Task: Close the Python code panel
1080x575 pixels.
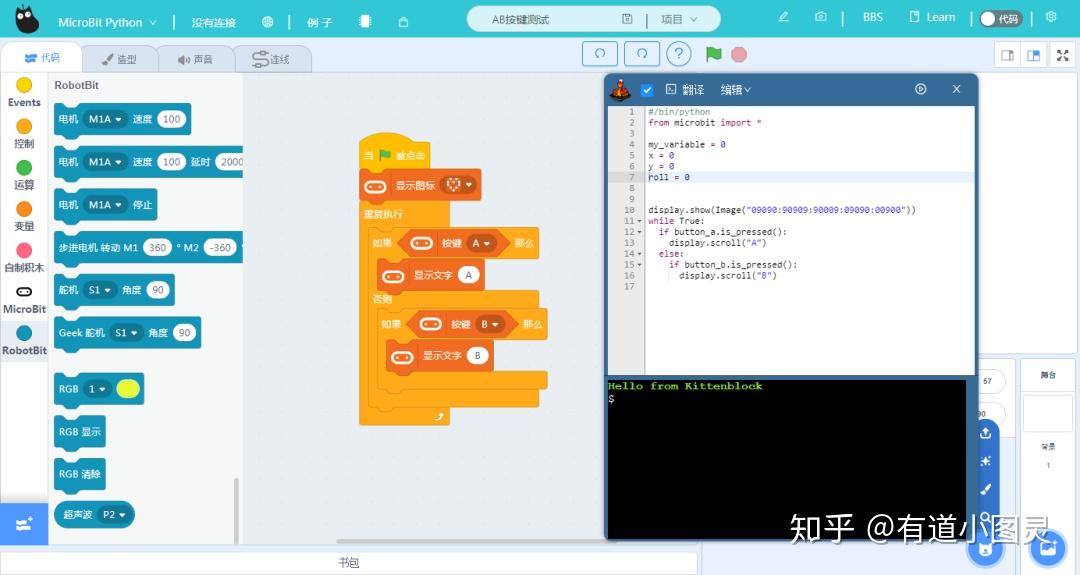Action: [x=956, y=89]
